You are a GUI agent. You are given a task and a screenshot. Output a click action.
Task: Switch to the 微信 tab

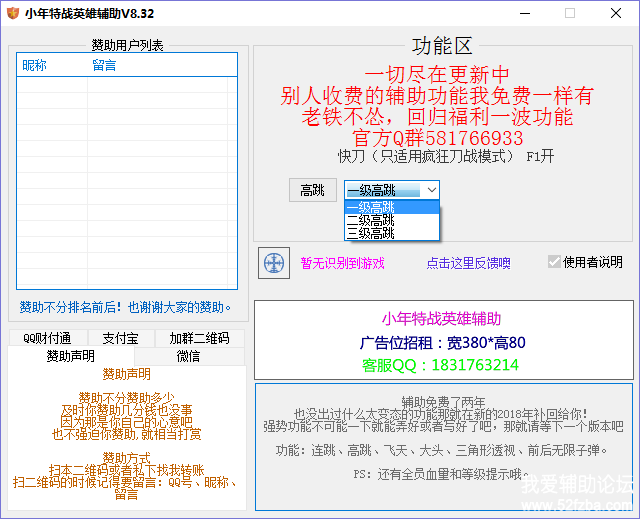188,356
